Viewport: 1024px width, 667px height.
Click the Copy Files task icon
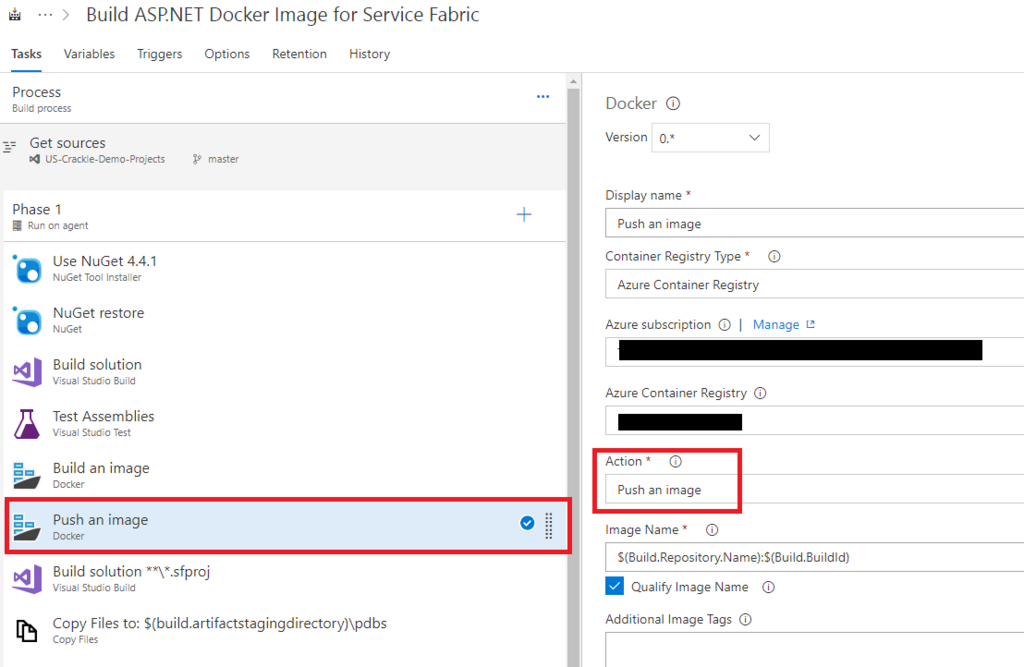tap(27, 630)
